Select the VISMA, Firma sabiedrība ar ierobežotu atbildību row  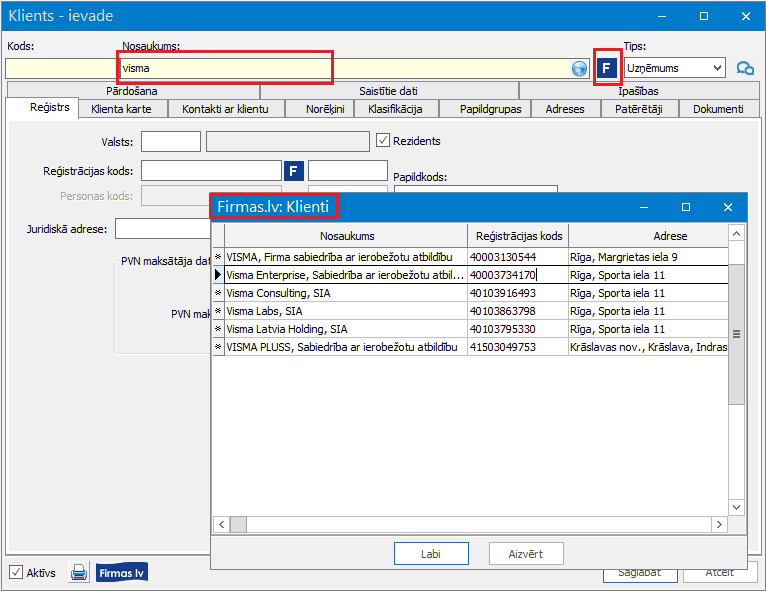click(x=470, y=257)
